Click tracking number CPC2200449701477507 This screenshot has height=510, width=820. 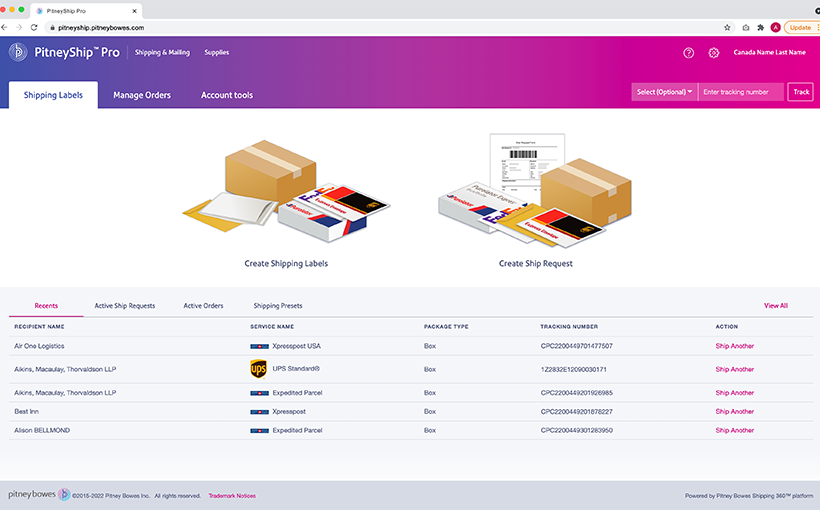coord(576,346)
